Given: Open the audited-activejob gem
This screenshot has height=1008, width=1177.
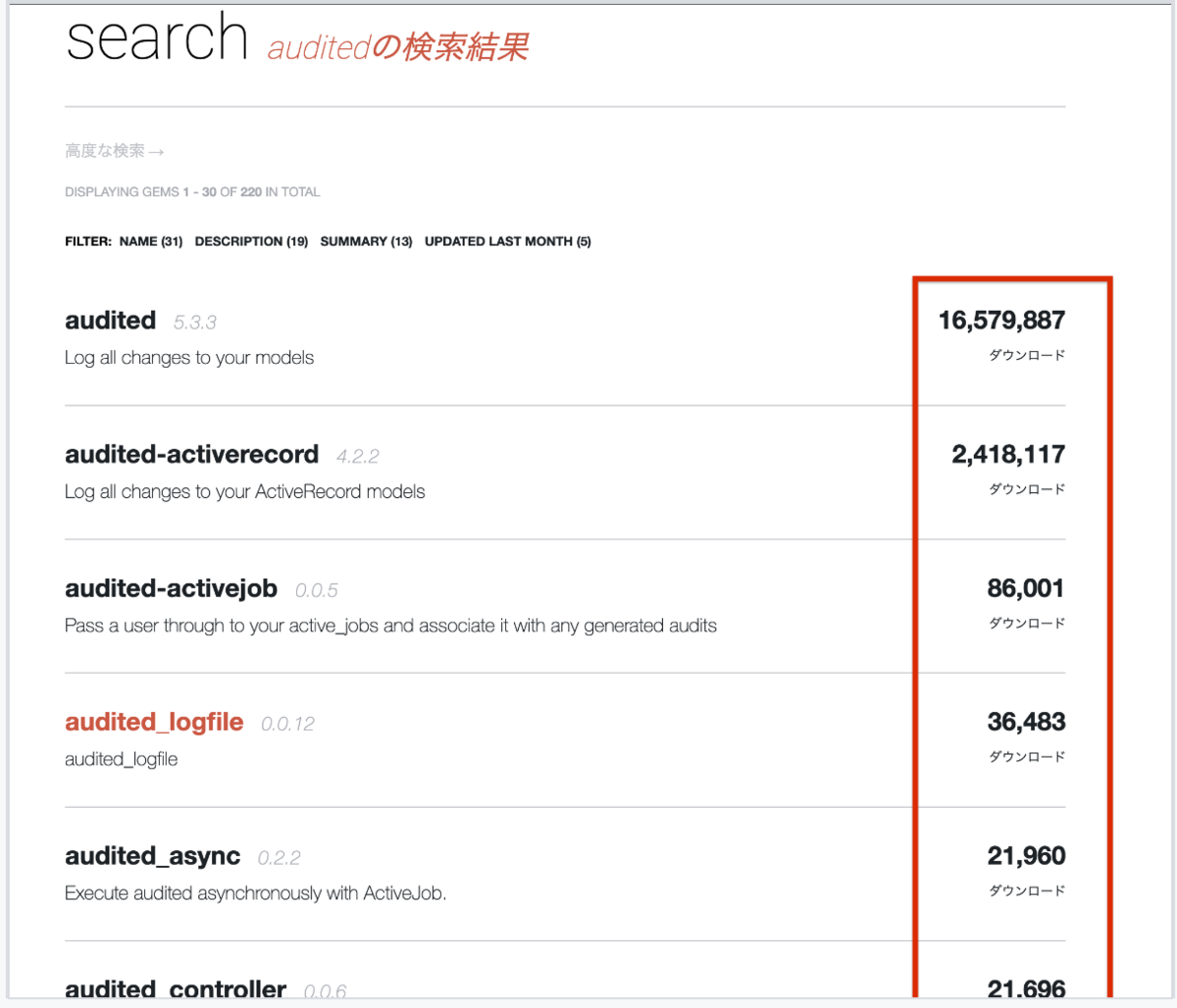Looking at the screenshot, I should coord(171,589).
